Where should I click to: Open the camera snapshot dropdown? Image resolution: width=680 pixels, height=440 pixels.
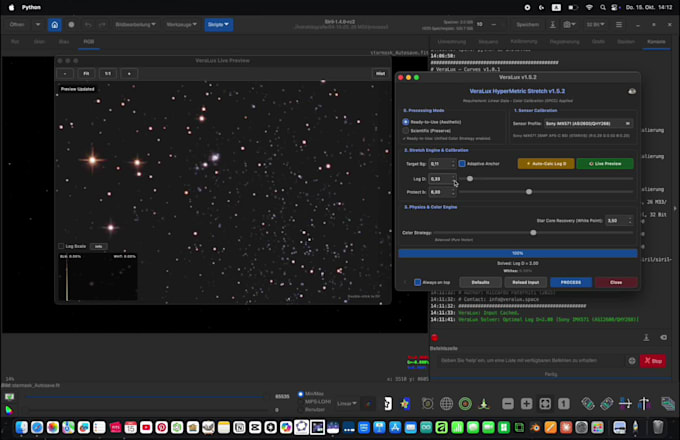coord(569,25)
